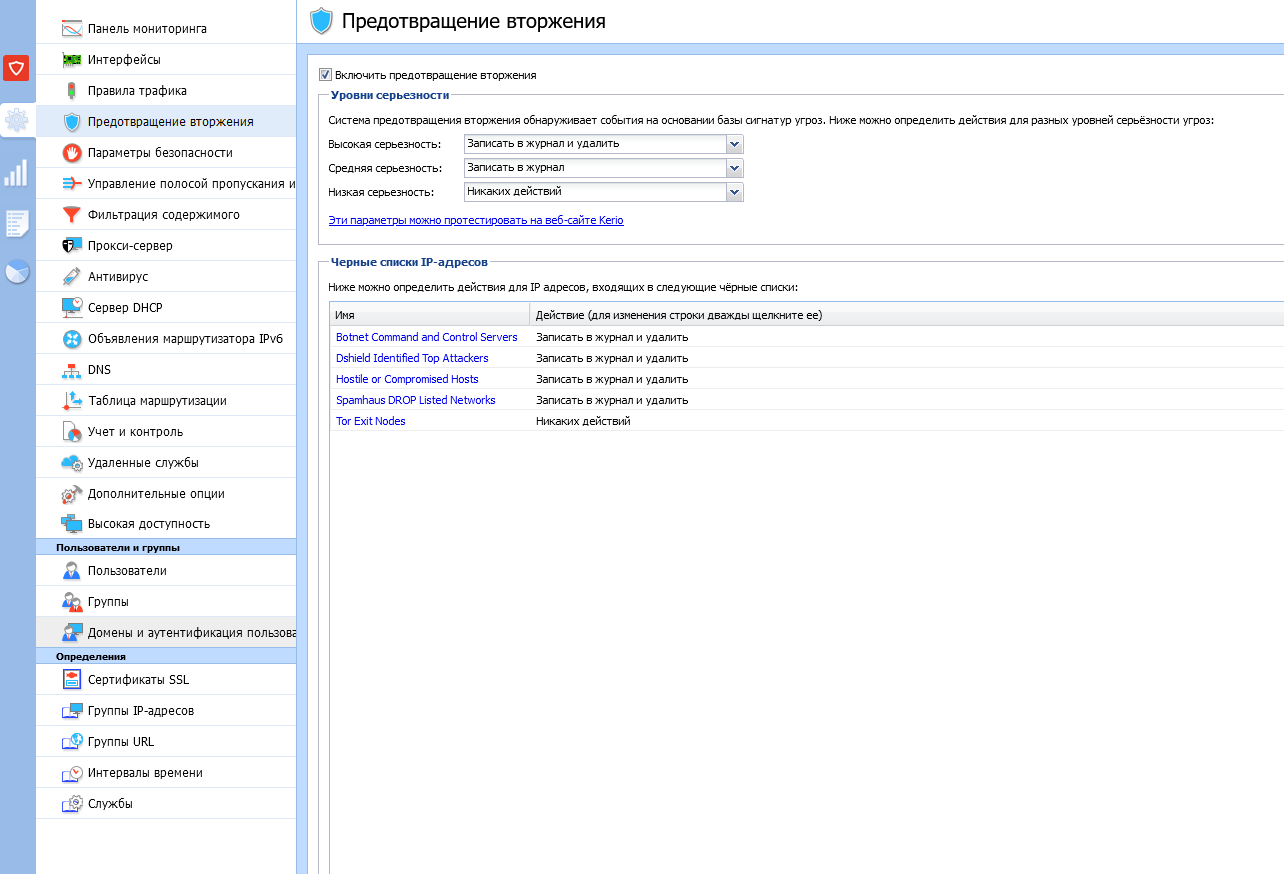Image resolution: width=1284 pixels, height=874 pixels.
Task: Click the Группы URL globe icon
Action: [72, 741]
